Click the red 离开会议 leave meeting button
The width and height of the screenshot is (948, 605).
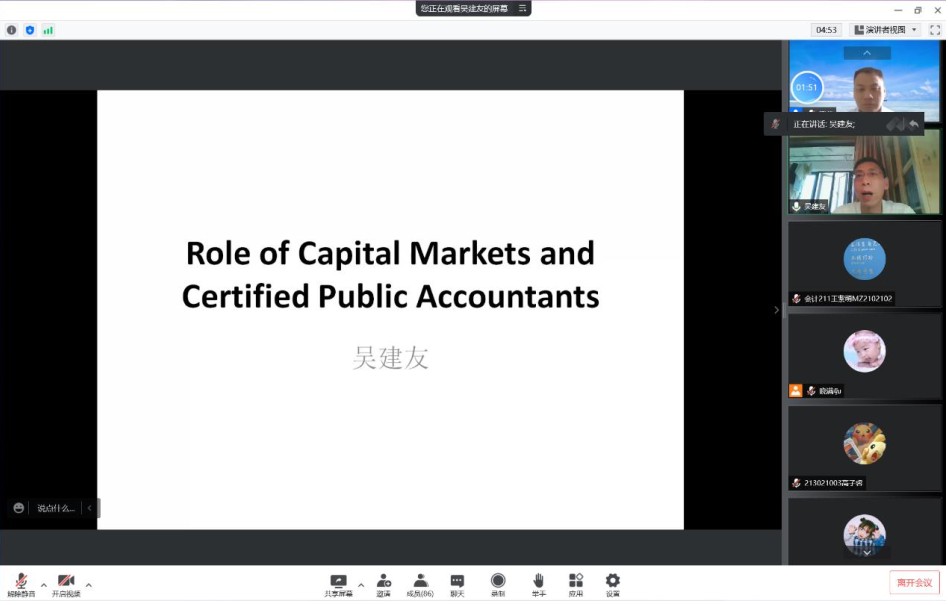[914, 583]
